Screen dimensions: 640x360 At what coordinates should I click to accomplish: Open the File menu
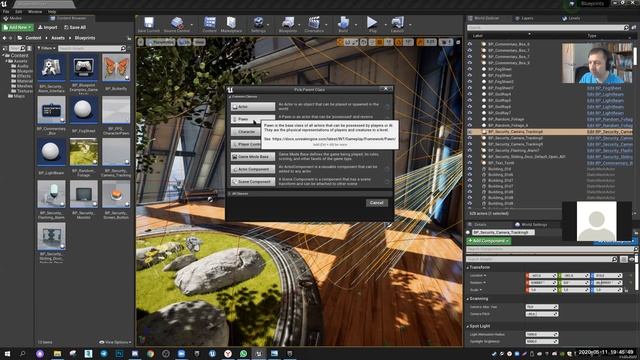6,11
